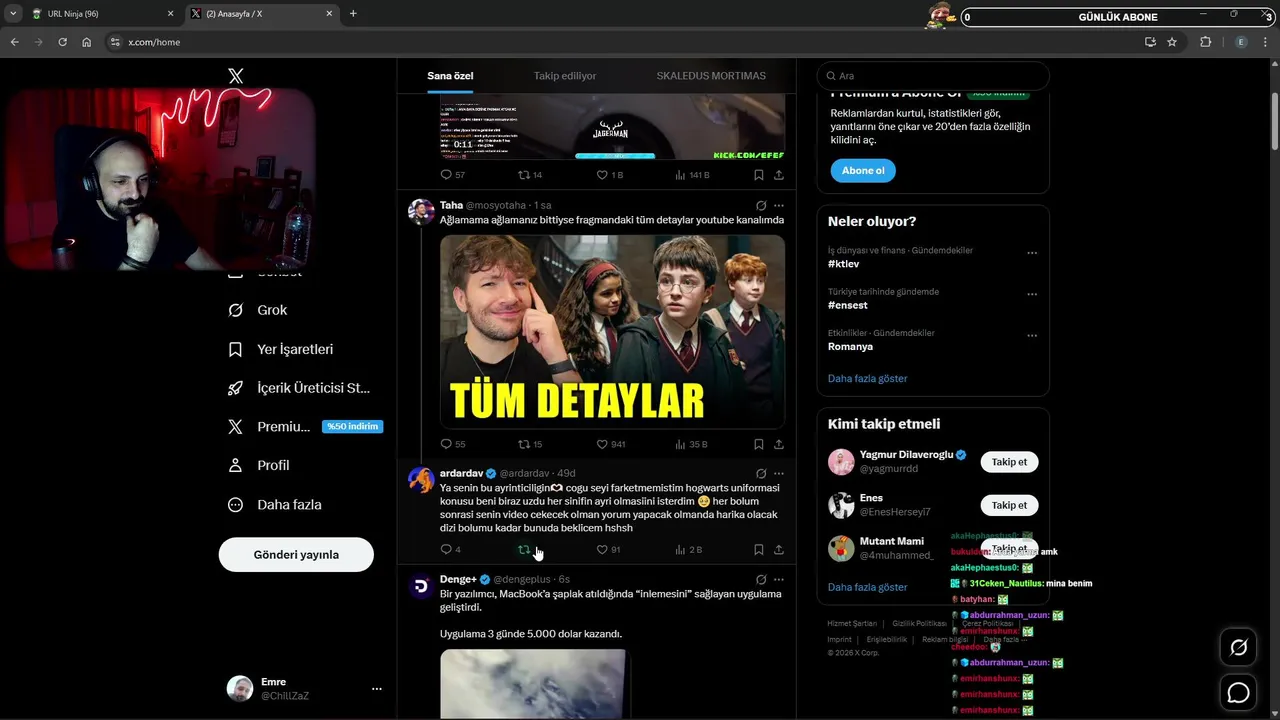Open Daha fazla sidebar menu
This screenshot has width=1280, height=720.
pos(275,505)
